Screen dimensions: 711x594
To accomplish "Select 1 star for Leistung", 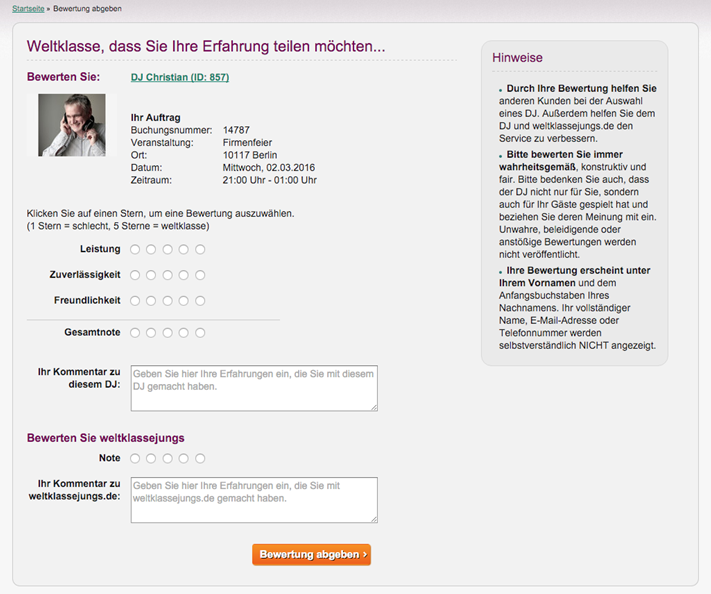I will click(135, 249).
